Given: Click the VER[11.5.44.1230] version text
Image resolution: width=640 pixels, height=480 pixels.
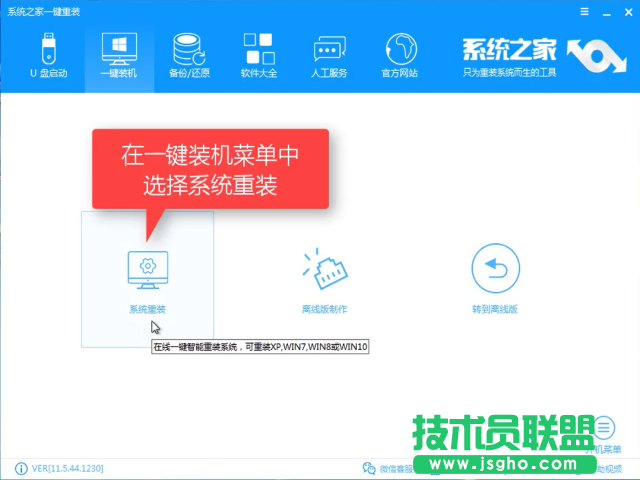Looking at the screenshot, I should tap(68, 468).
